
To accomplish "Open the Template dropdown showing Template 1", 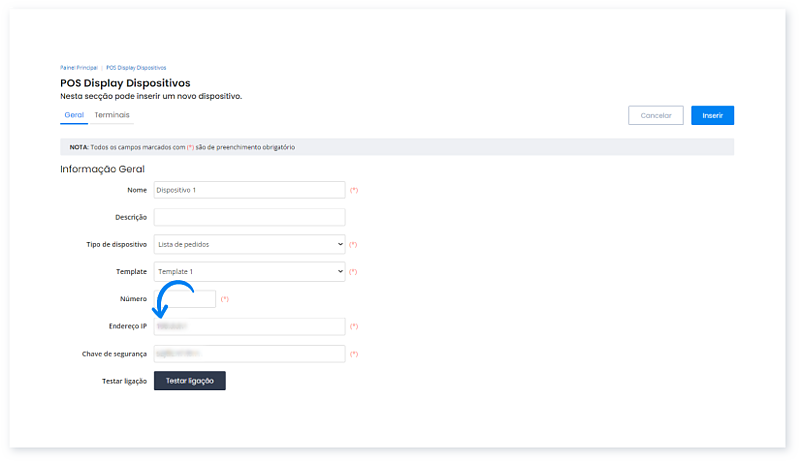I will pyautogui.click(x=249, y=271).
